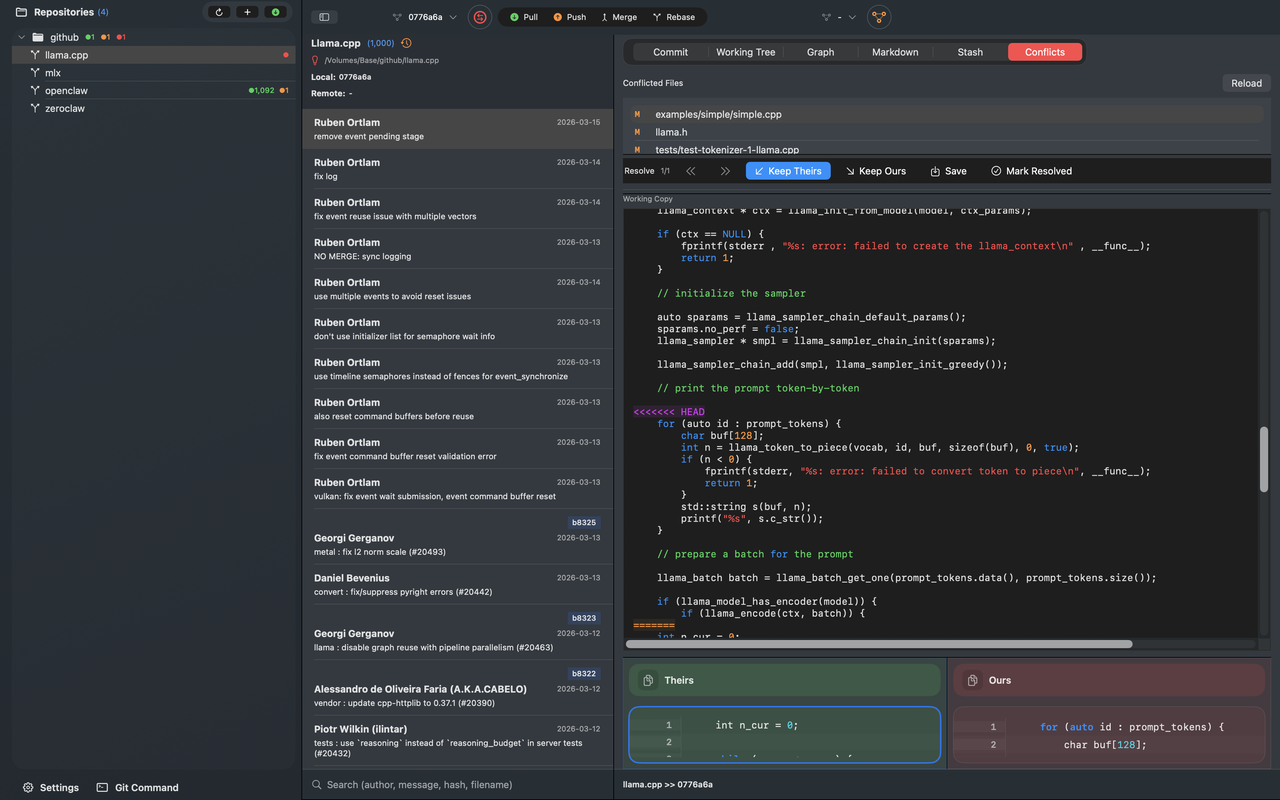Click the refresh icon in Repositories header
1280x800 pixels.
(219, 12)
